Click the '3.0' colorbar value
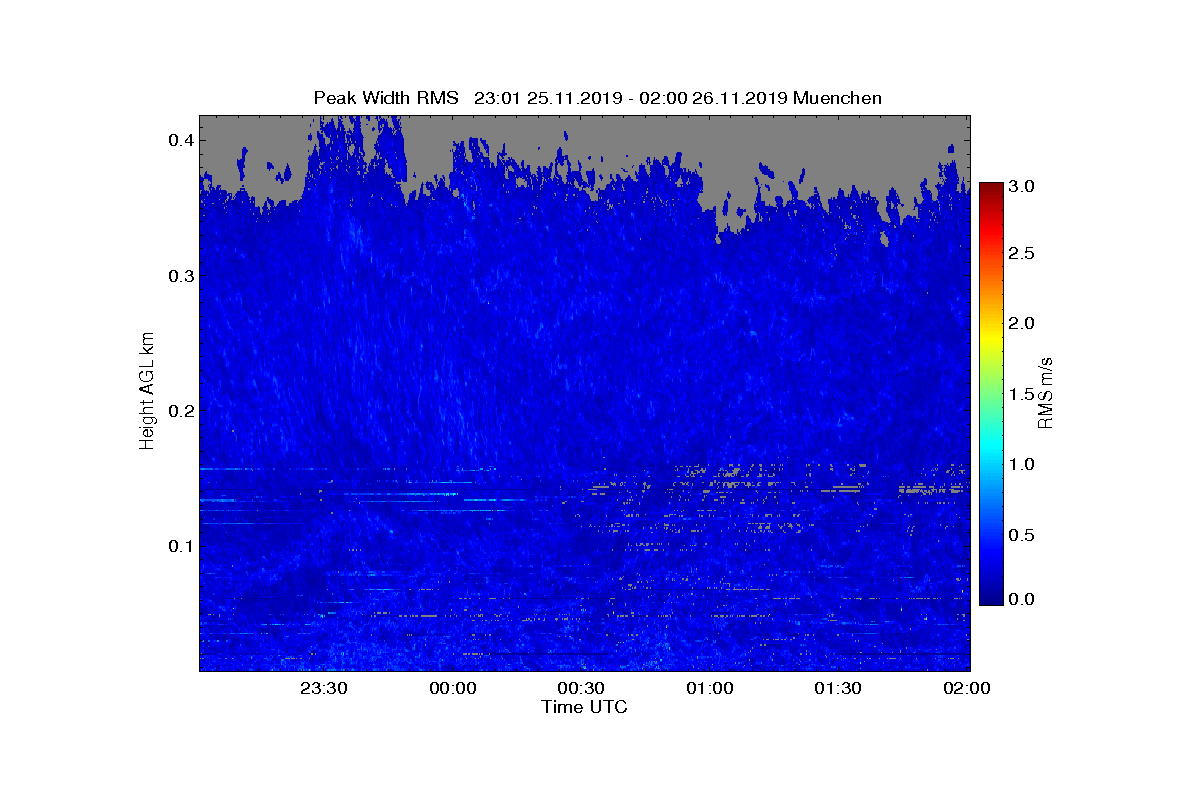Image resolution: width=1200 pixels, height=800 pixels. coord(1022,186)
